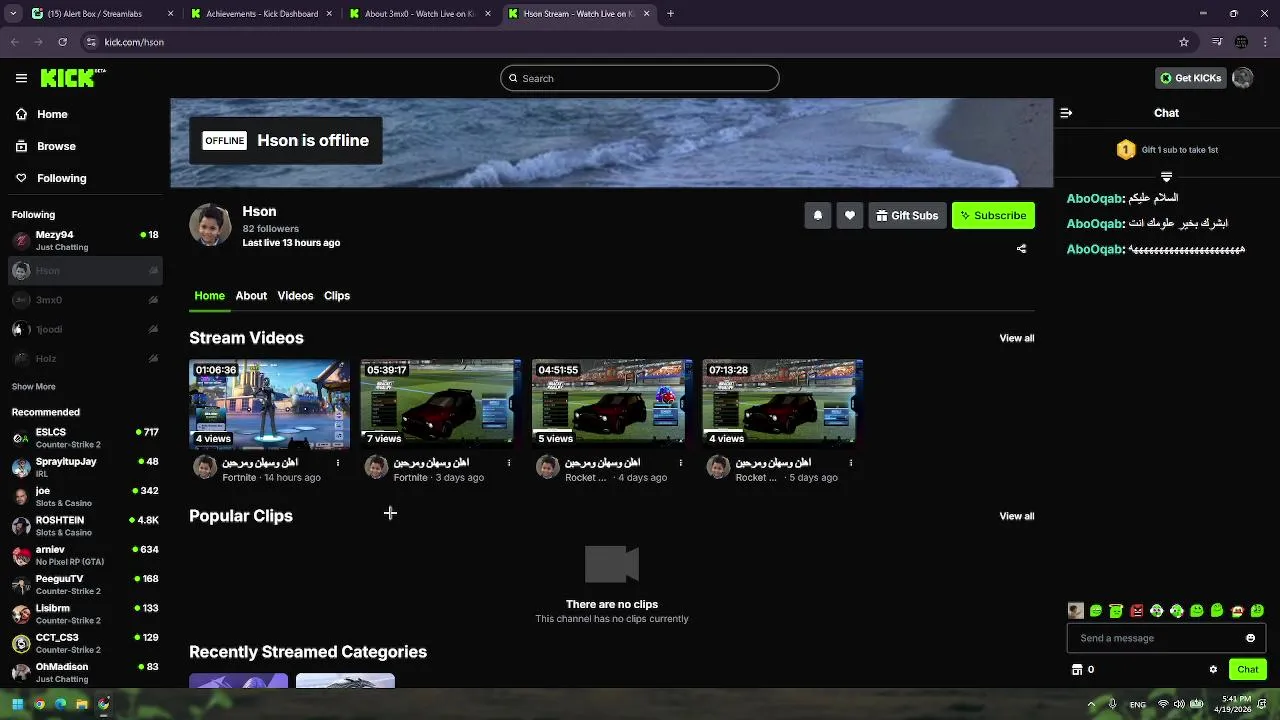Switch to Achievements Kick Dashboard browser tab
Screen dimensions: 1280x720
click(261, 14)
